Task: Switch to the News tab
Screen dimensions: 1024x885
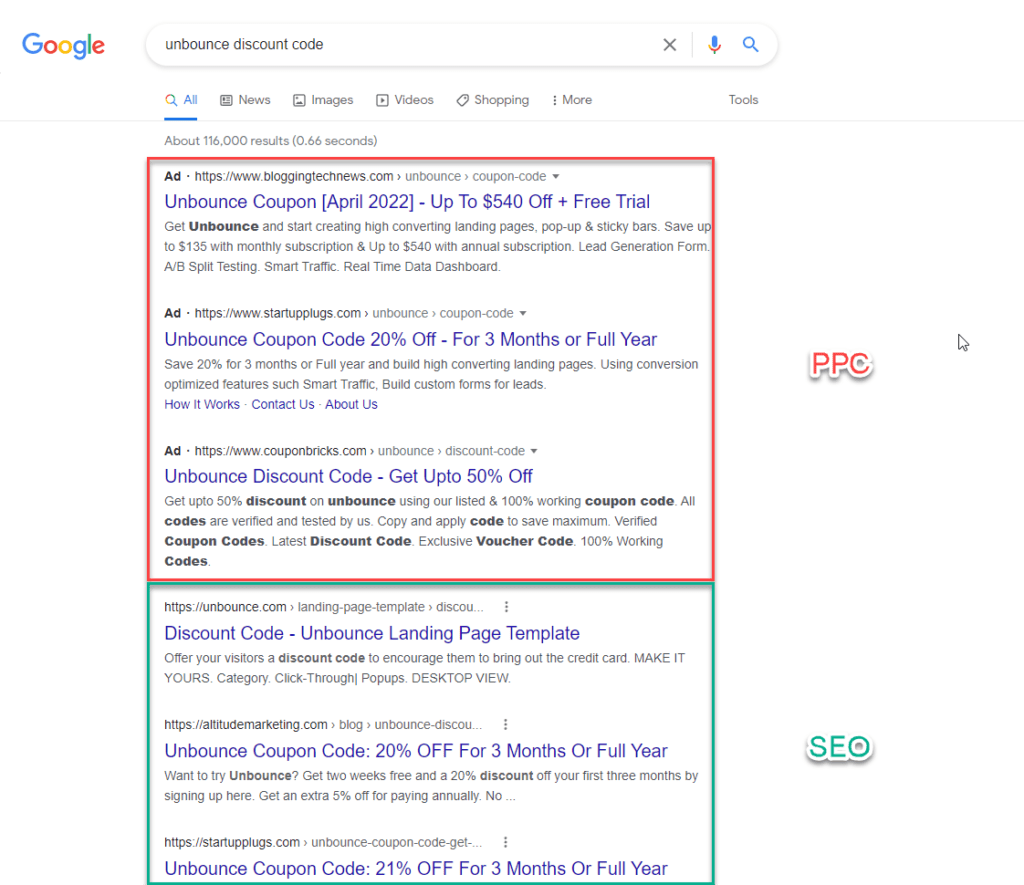Action: (246, 100)
